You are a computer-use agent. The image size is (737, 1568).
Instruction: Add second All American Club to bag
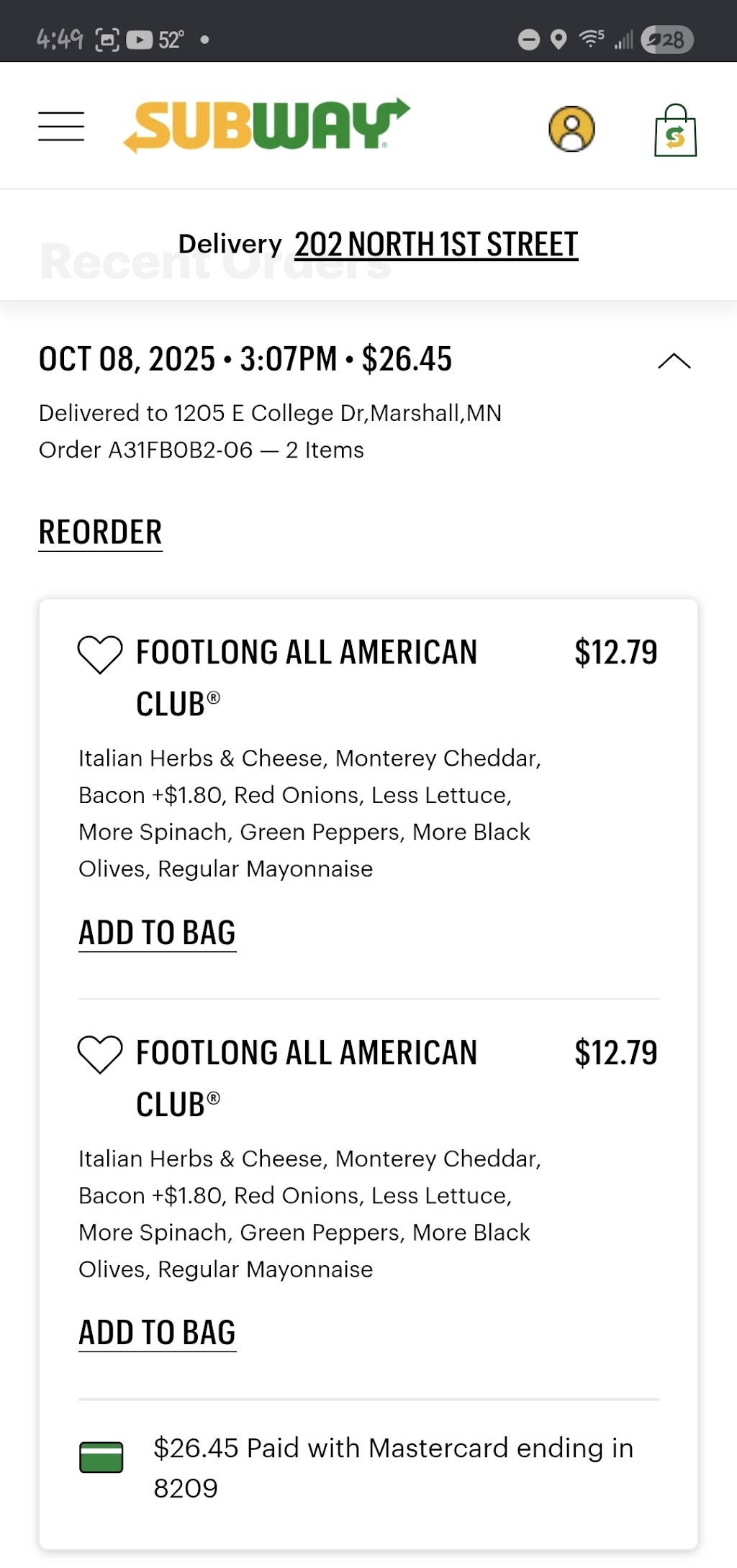[158, 1333]
